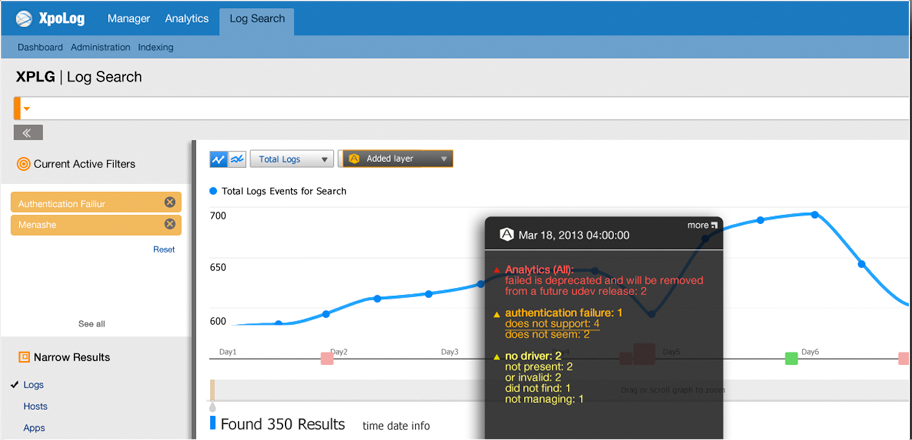Go to Dashboard submenu
The height and width of the screenshot is (440, 912).
click(40, 47)
